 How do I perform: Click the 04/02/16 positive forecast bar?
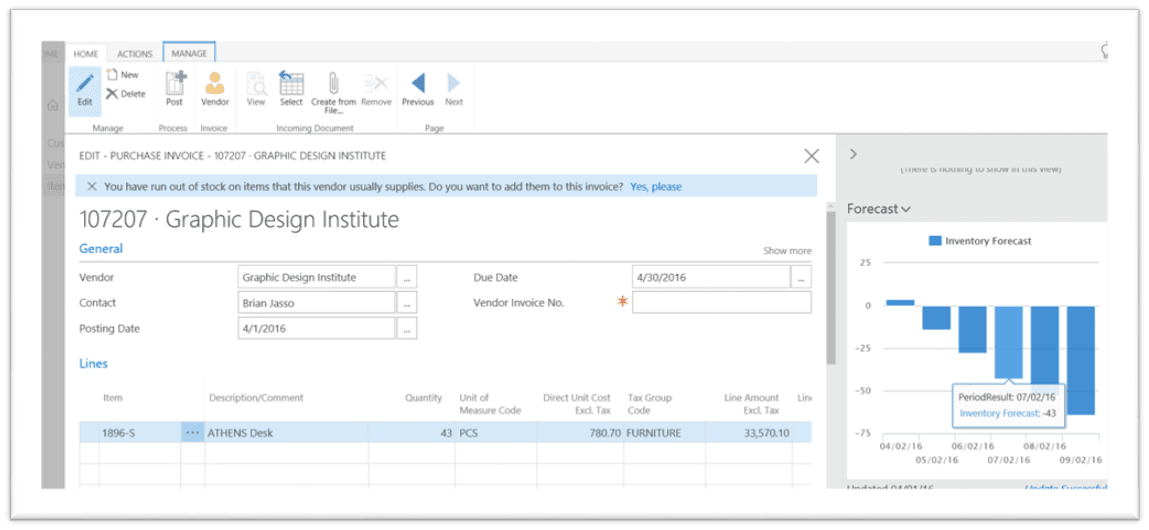900,302
